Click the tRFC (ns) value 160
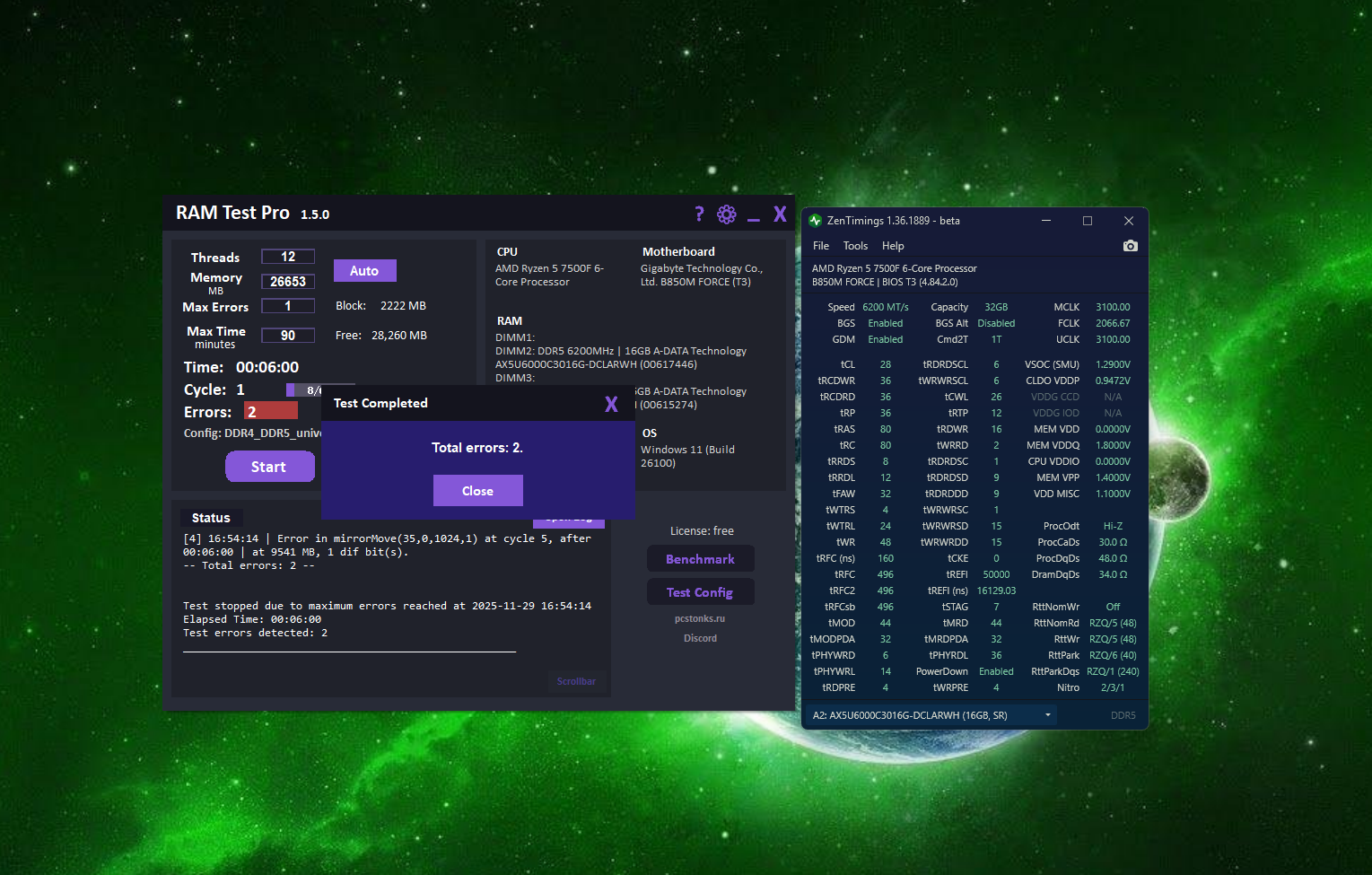Image resolution: width=1372 pixels, height=875 pixels. 886,558
